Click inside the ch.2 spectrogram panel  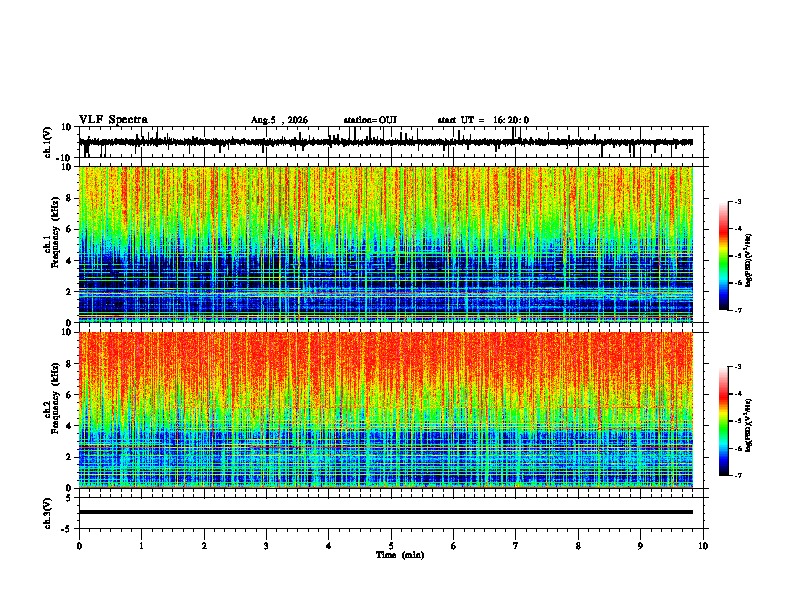click(x=386, y=410)
